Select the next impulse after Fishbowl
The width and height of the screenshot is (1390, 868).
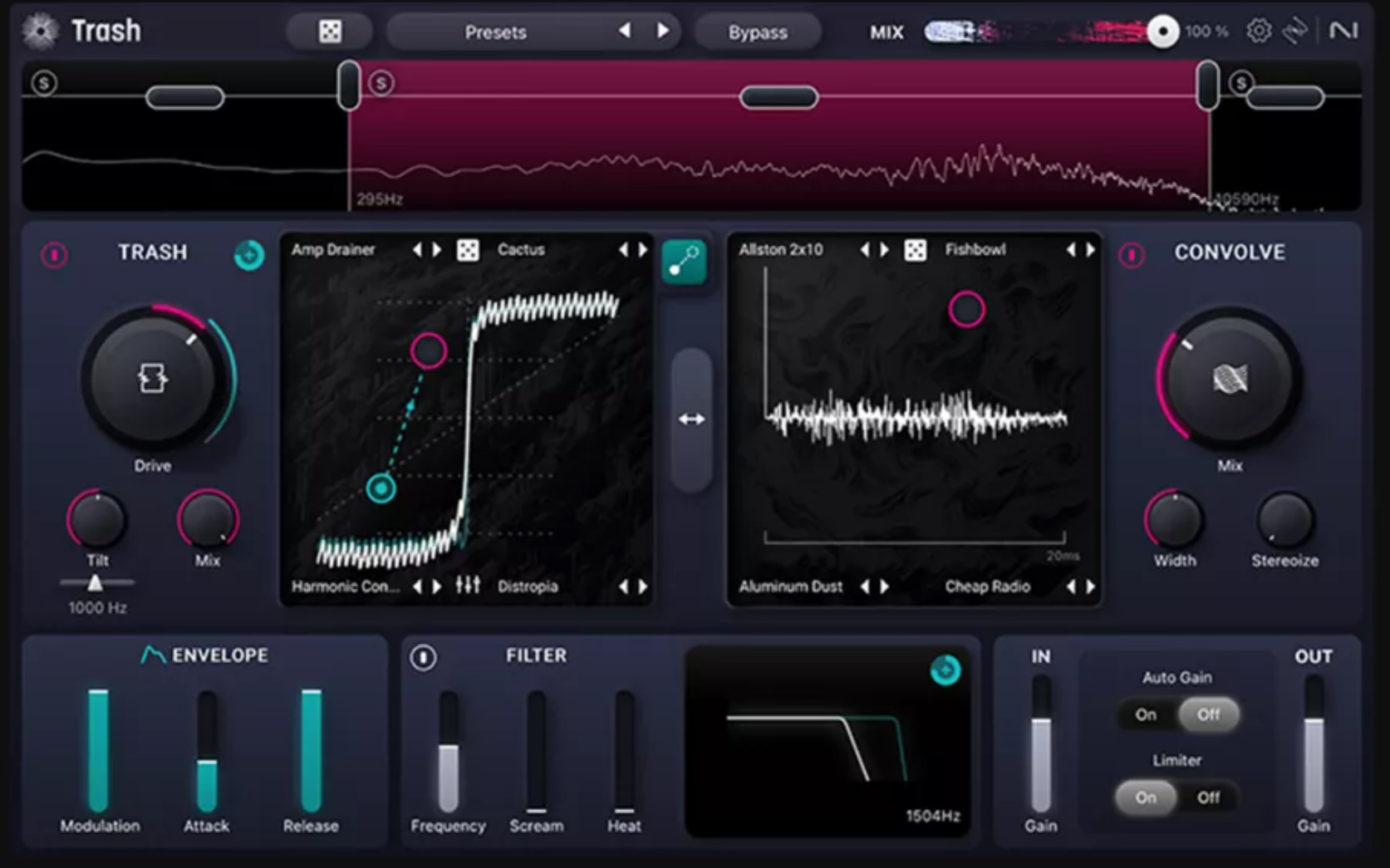pos(1090,250)
